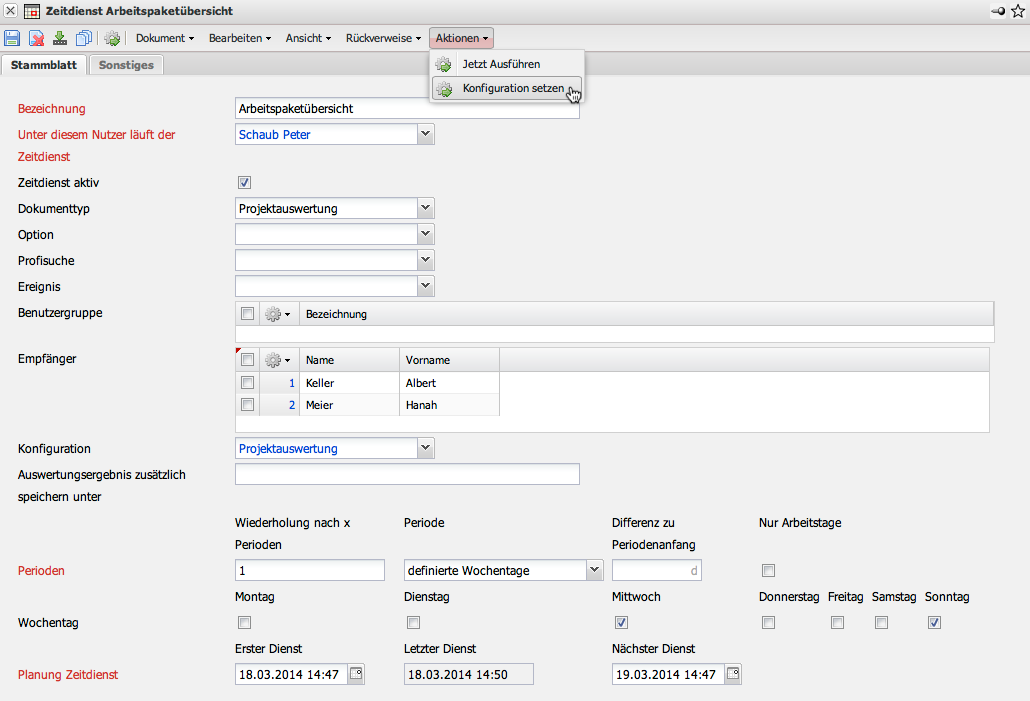The image size is (1030, 701).
Task: Toggle the Zeitdienst aktiv checkbox
Action: click(244, 183)
